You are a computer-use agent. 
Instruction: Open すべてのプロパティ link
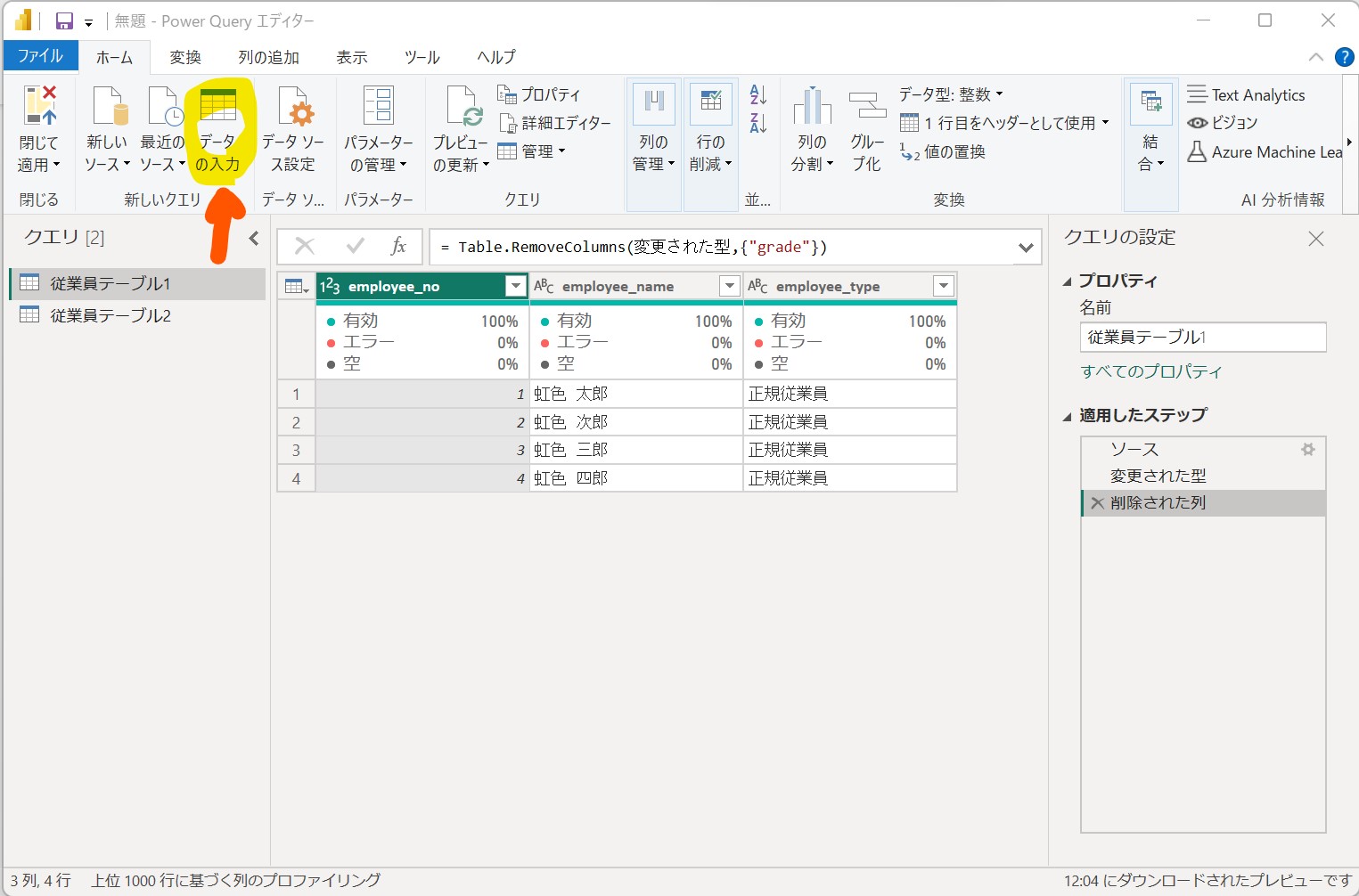1150,371
